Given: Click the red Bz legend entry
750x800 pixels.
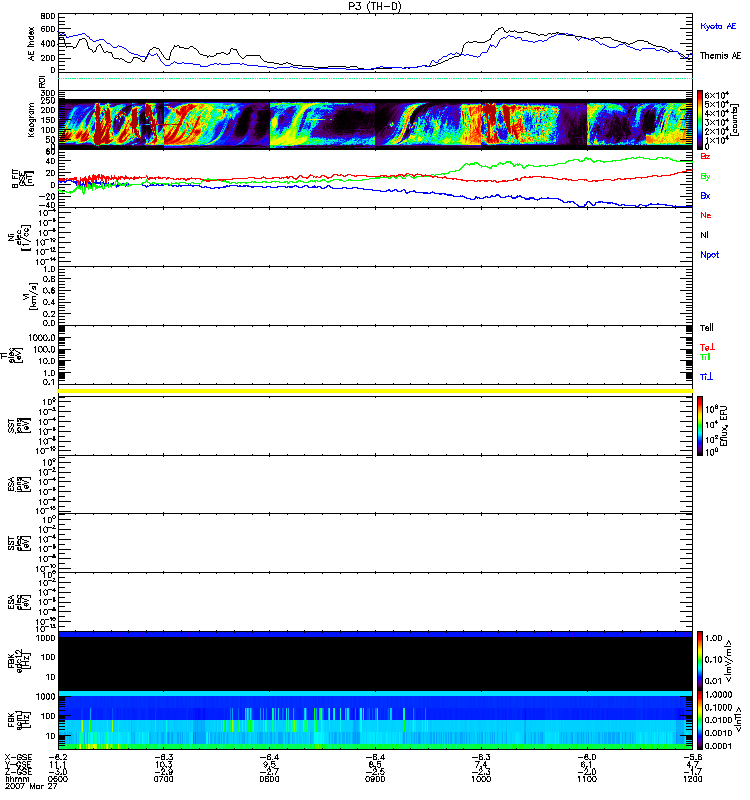Looking at the screenshot, I should pyautogui.click(x=705, y=157).
